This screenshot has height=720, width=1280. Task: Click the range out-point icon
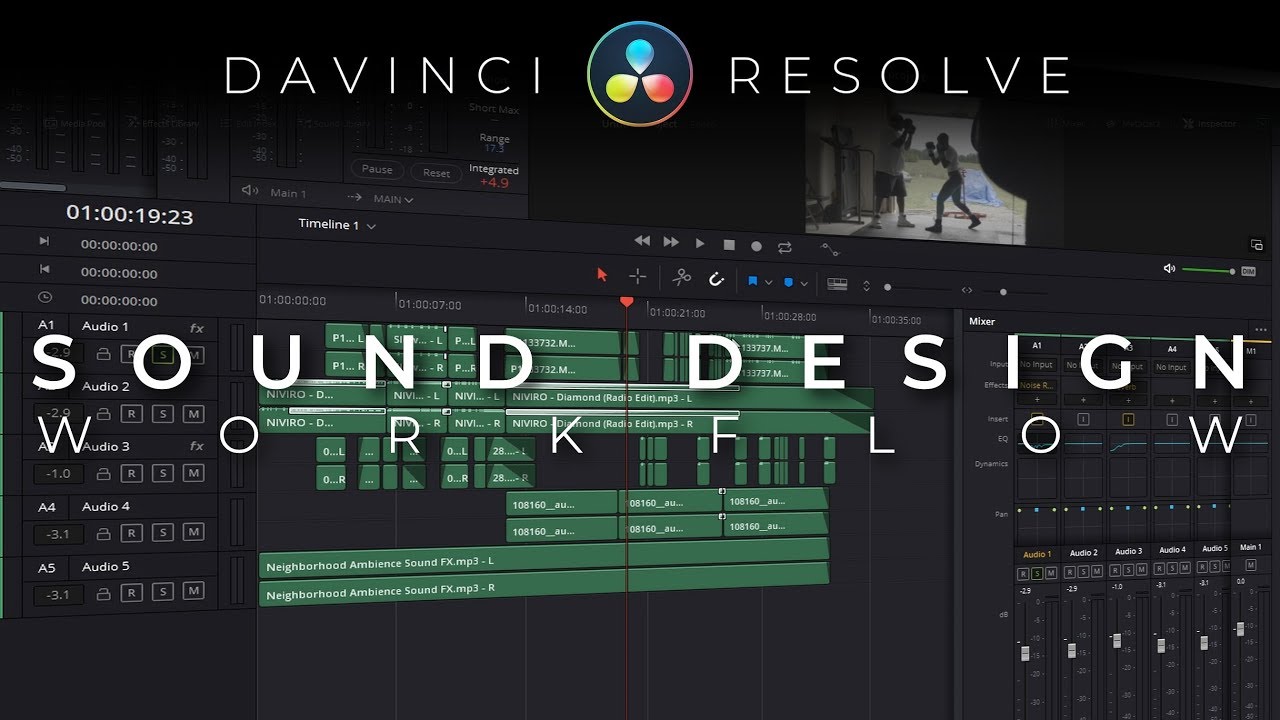click(x=44, y=269)
